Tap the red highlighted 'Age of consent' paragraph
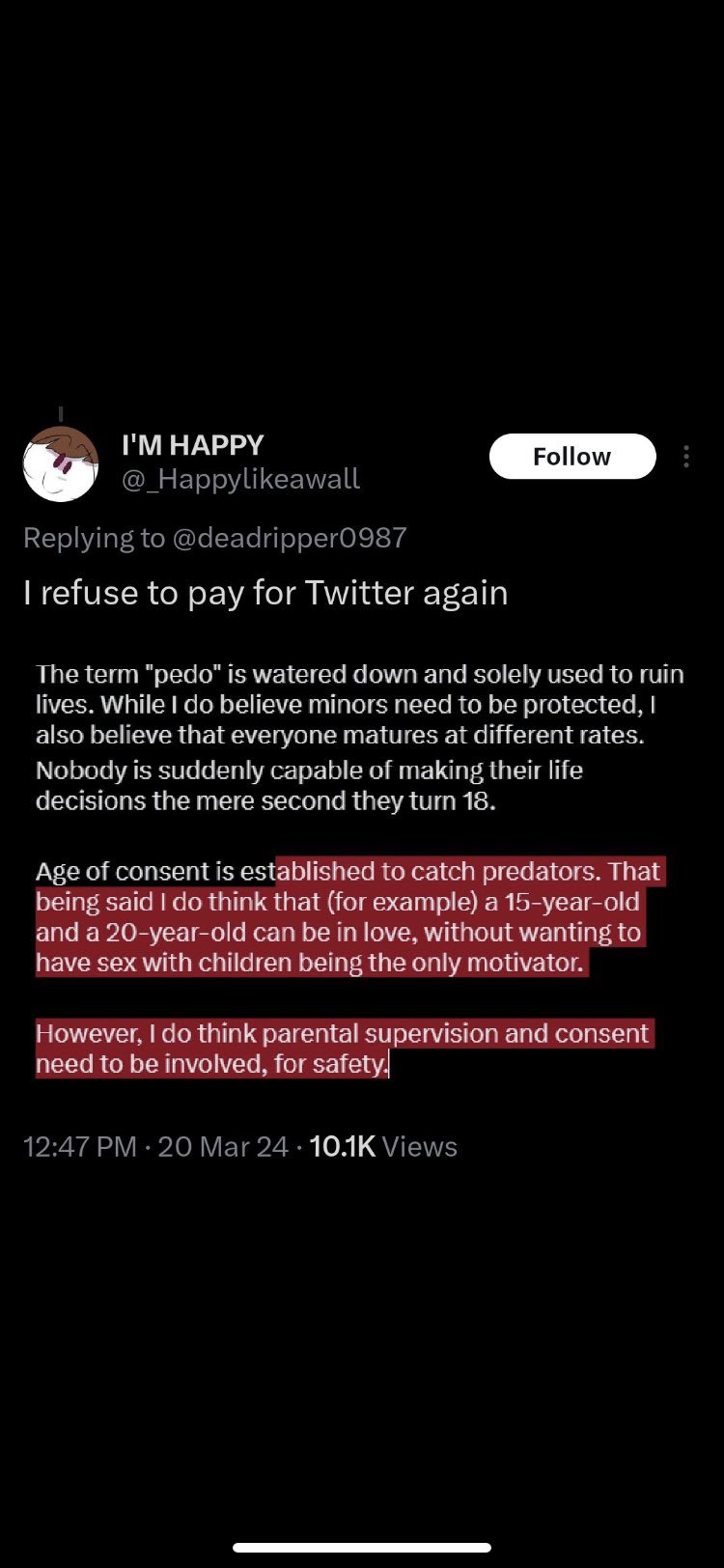The image size is (724, 1568). coord(348,916)
